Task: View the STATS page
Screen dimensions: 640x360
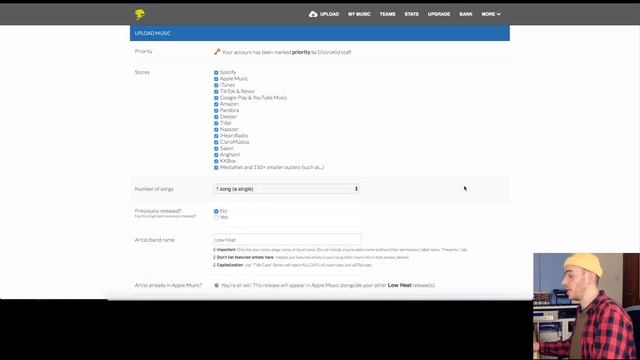Action: tap(411, 14)
